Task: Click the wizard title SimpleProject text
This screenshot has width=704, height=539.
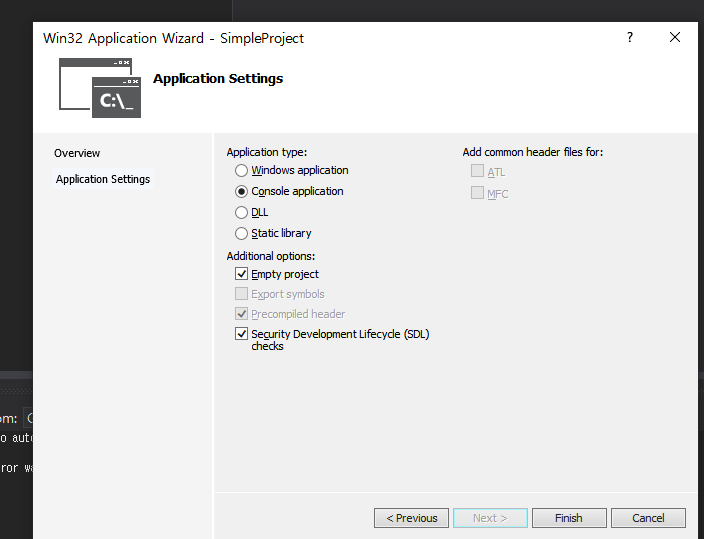Action: tap(262, 39)
